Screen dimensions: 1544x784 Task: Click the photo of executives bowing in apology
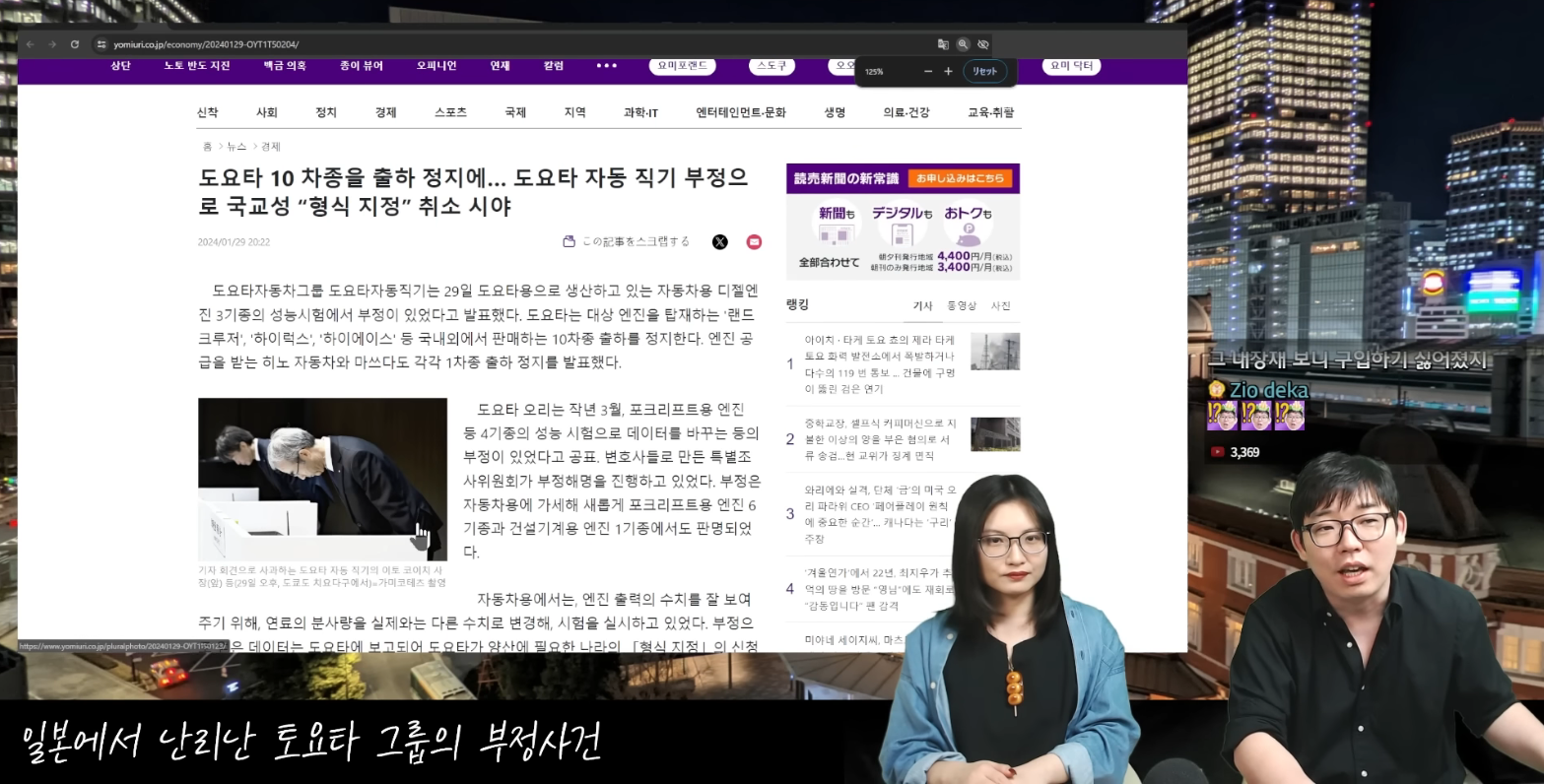322,480
